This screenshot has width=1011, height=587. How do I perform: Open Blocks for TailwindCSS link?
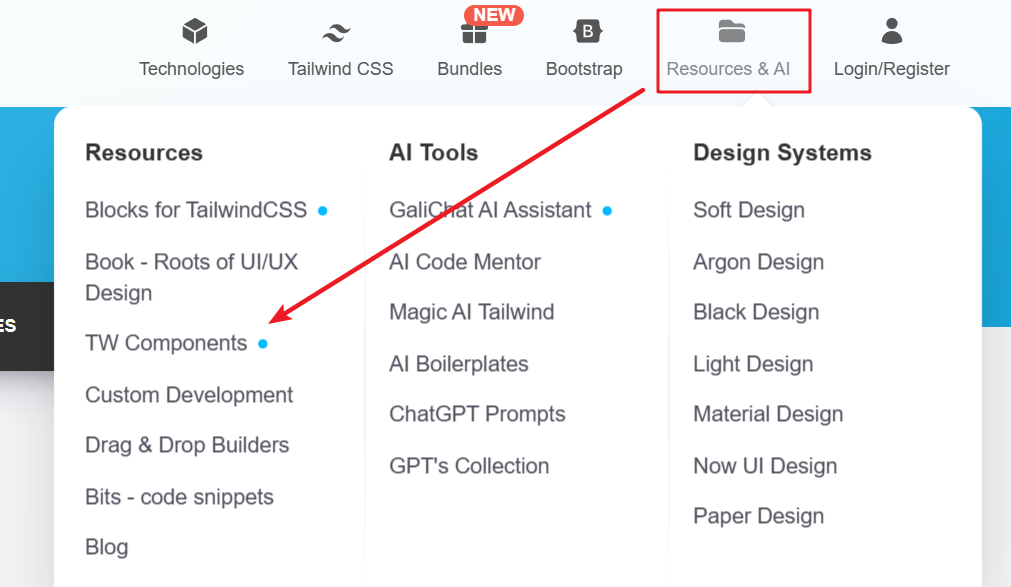pos(196,210)
